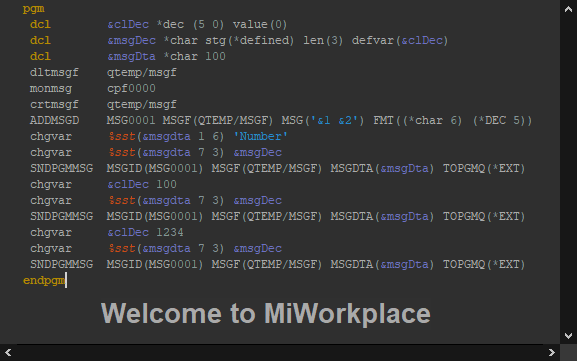Click 'cpf0000' on the monmsg line
This screenshot has width=577, height=361.
coord(131,89)
